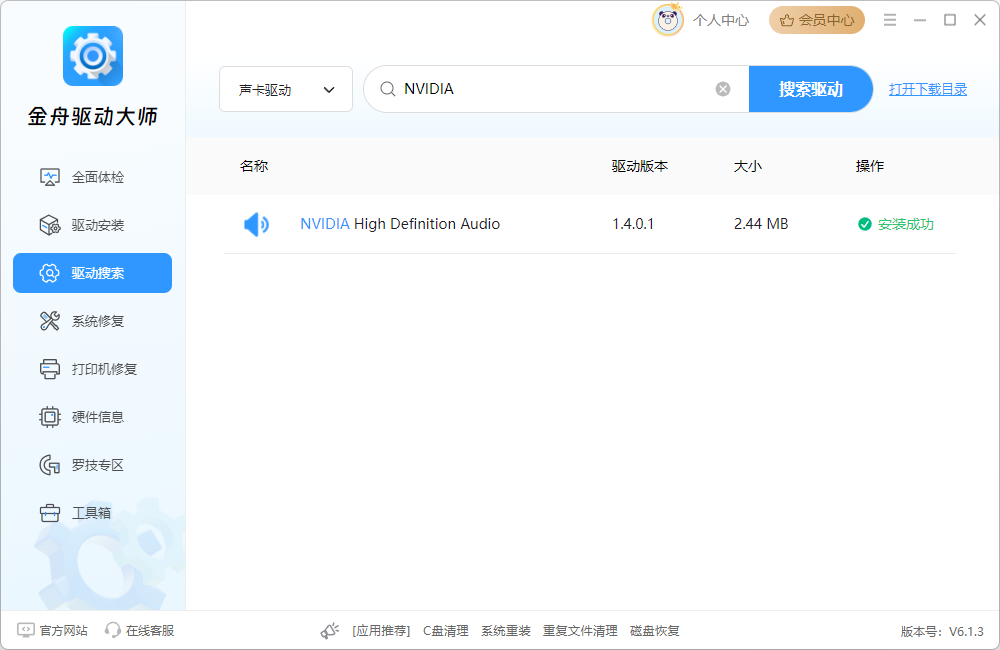Select 驱动搜索 driver search tab
Screen dimensions: 1000x650
coord(92,273)
